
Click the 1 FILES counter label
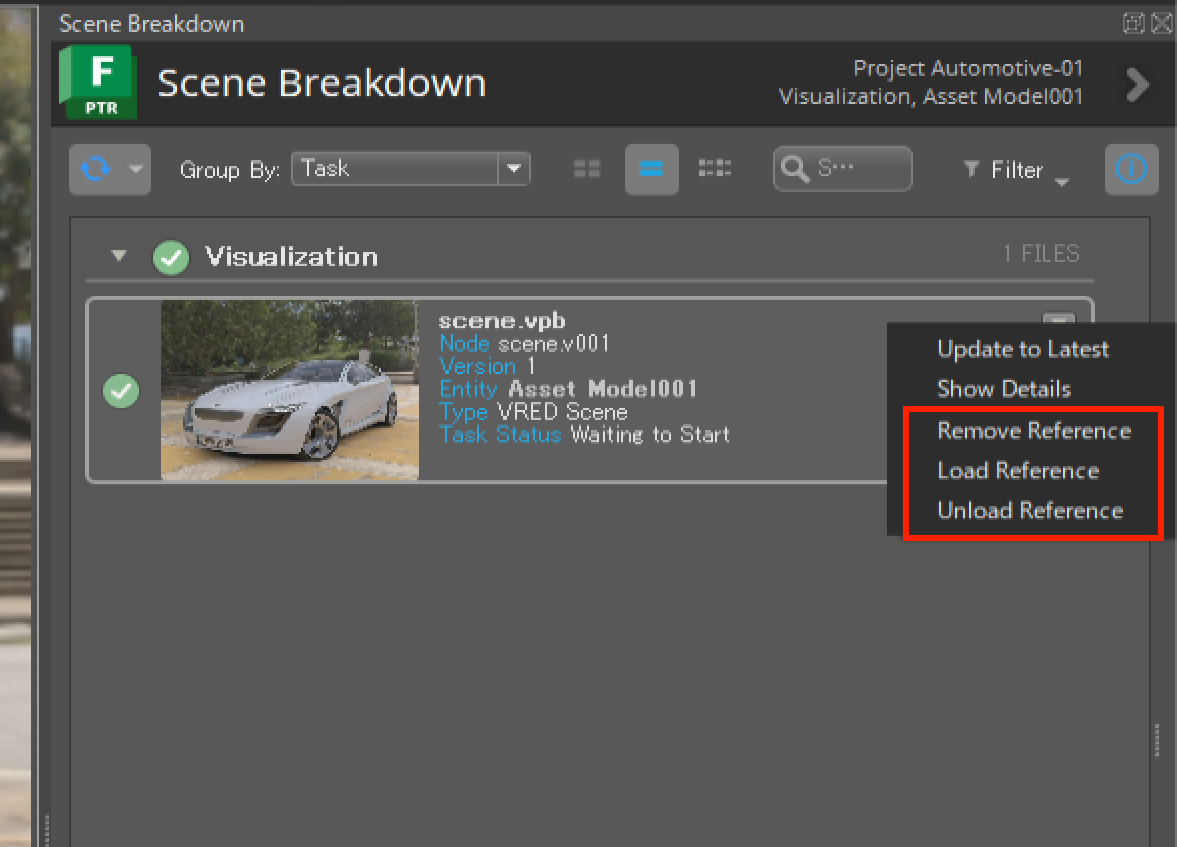click(x=1042, y=254)
